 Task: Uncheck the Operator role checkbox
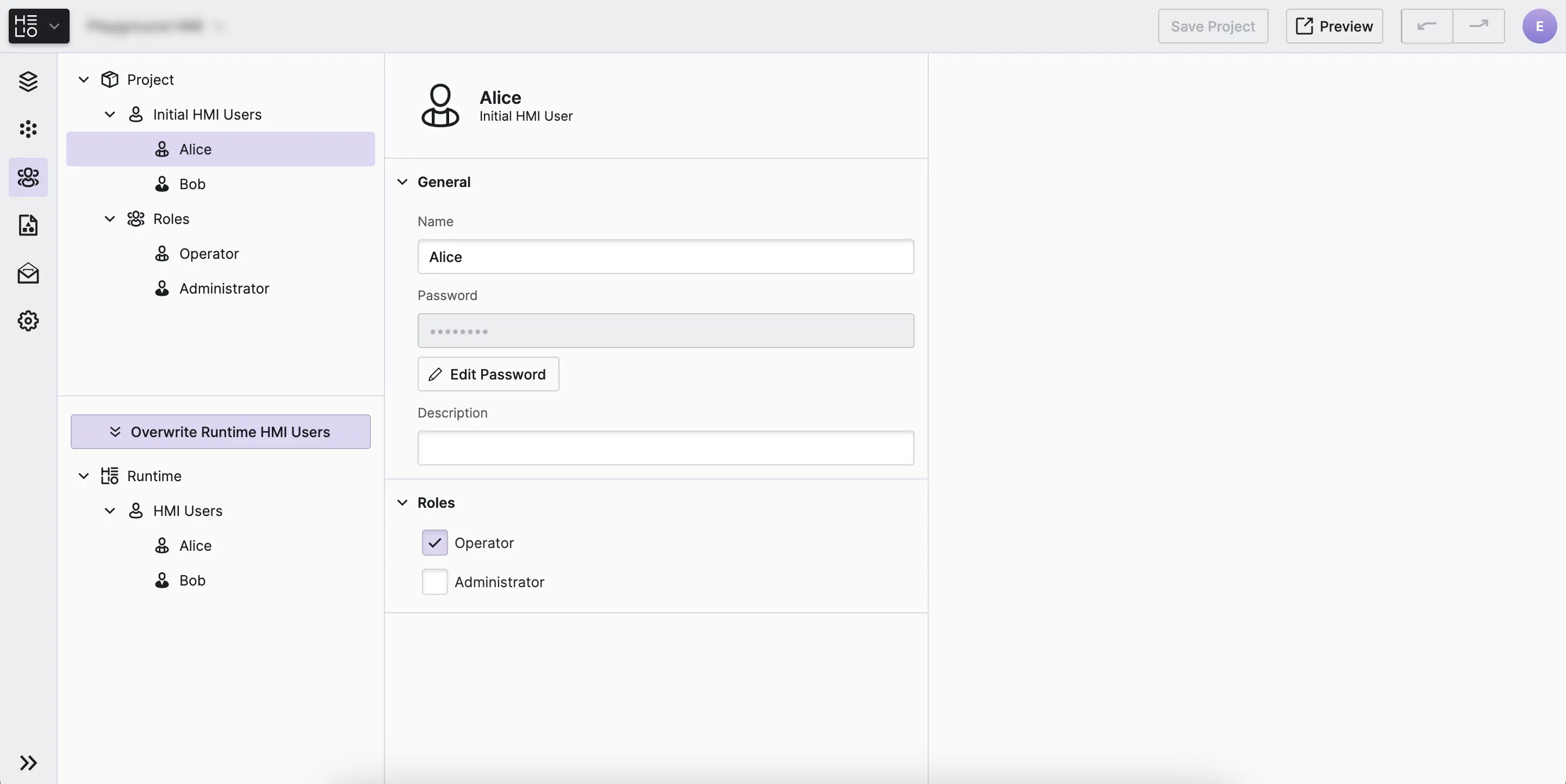click(x=434, y=543)
